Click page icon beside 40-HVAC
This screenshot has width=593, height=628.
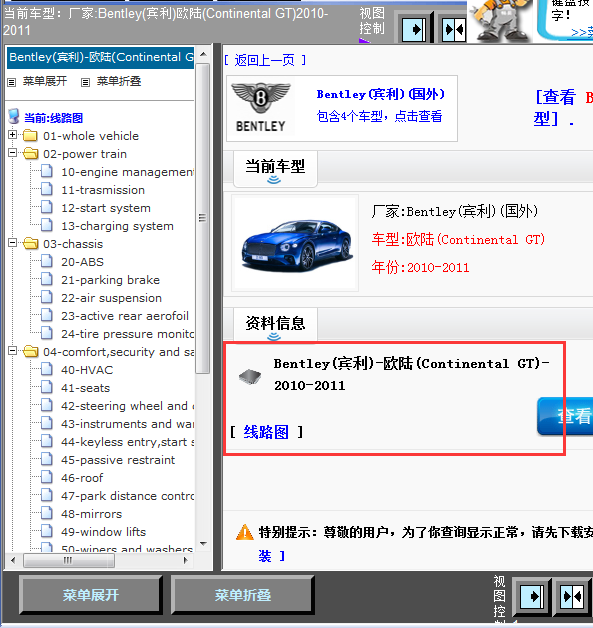pyautogui.click(x=47, y=369)
